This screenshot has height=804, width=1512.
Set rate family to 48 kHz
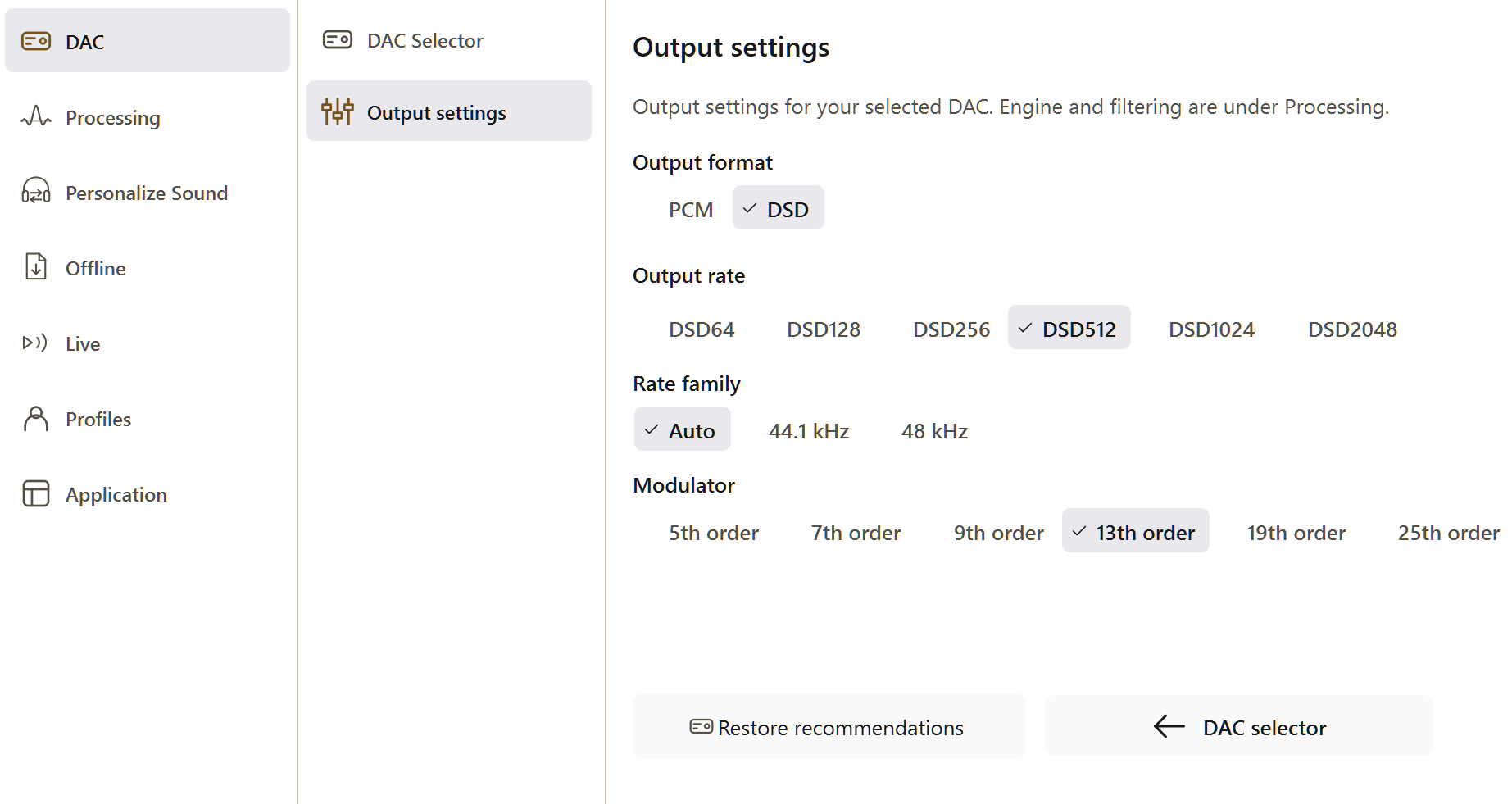pos(934,431)
